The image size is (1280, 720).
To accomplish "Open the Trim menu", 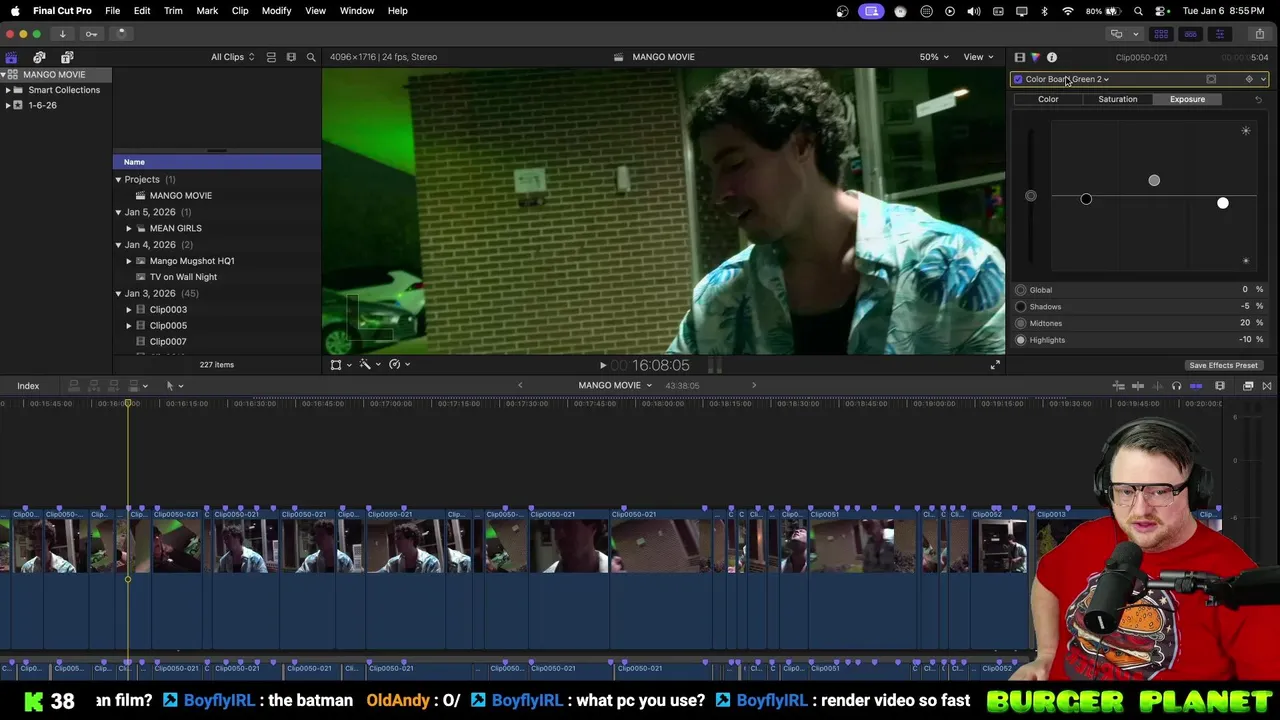I will [x=173, y=11].
